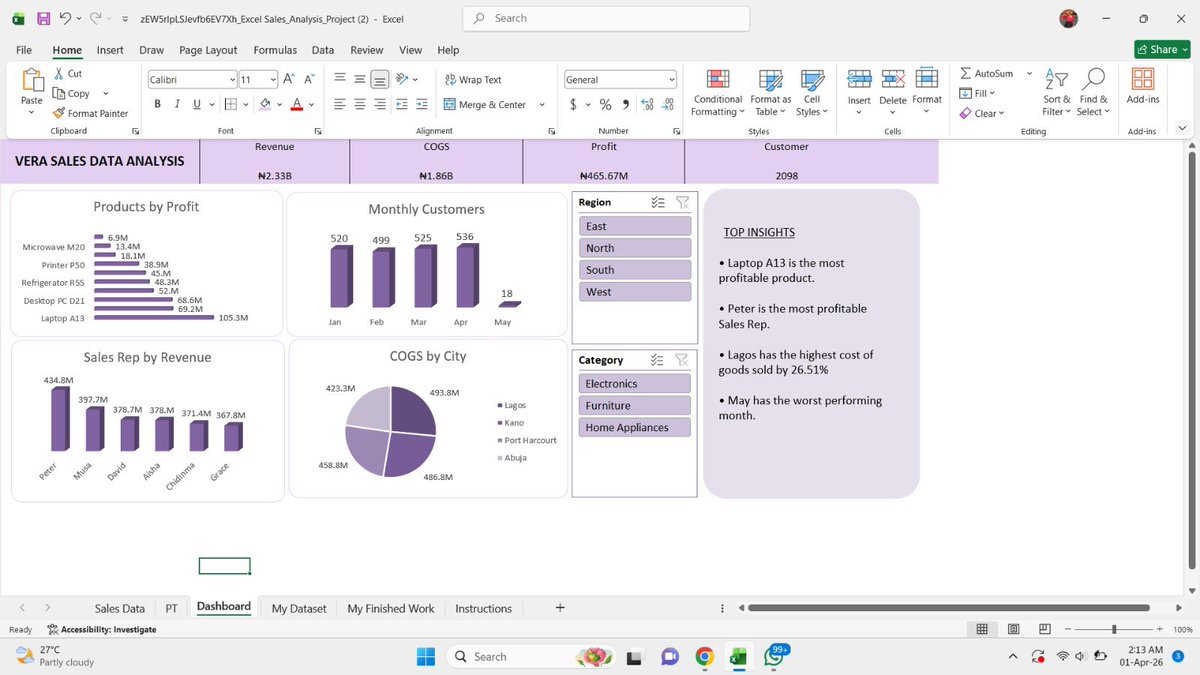Activate the Format Painter brush
This screenshot has height=675, width=1200.
(90, 113)
